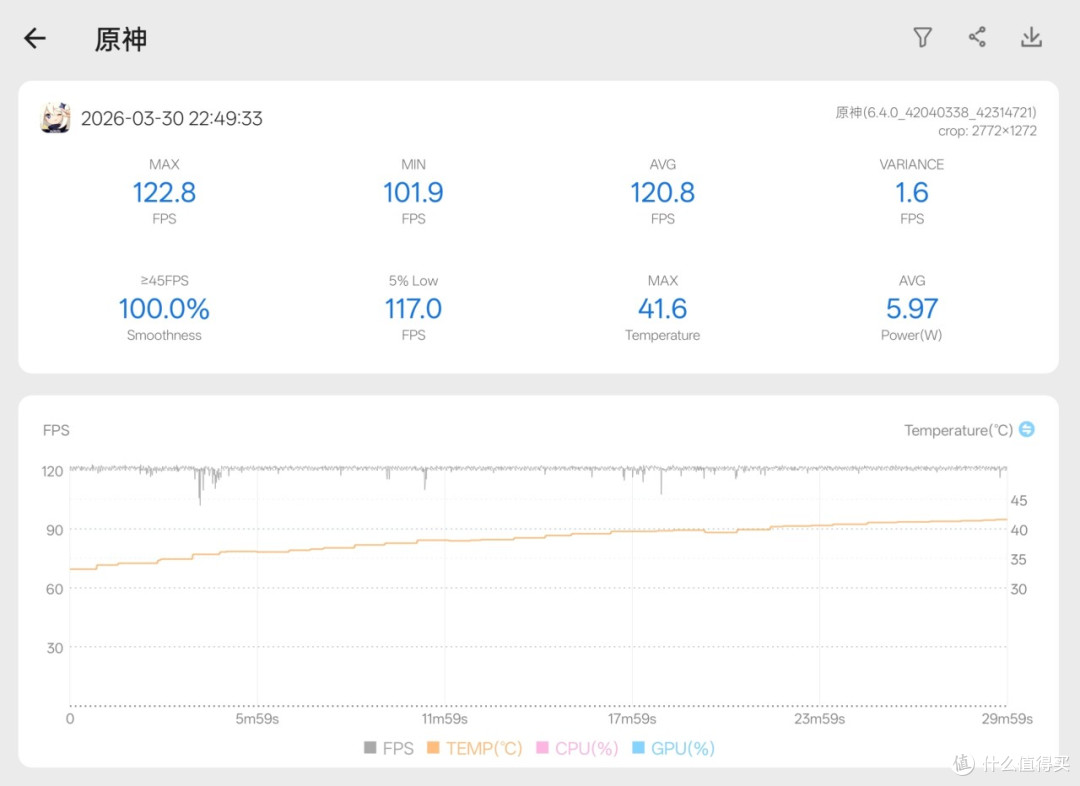Select the VARIANCE value 1.6

(911, 192)
